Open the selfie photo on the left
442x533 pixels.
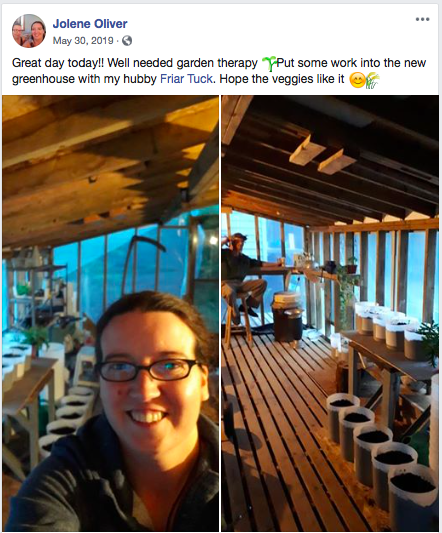110,313
